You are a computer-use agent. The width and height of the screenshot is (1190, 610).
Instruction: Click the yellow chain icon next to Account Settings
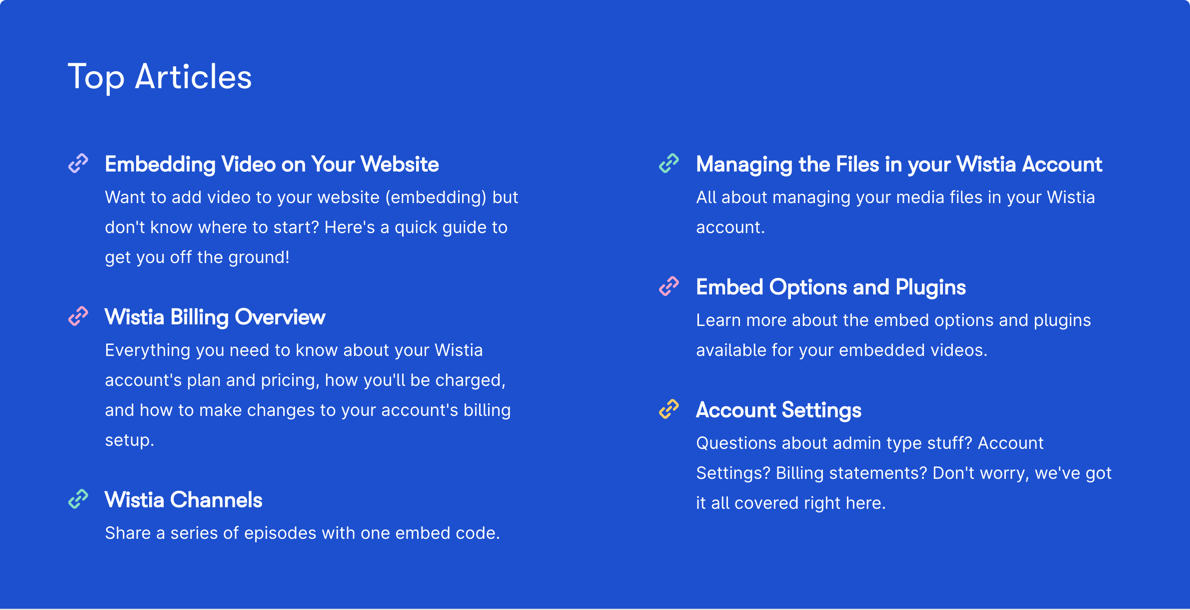(669, 410)
